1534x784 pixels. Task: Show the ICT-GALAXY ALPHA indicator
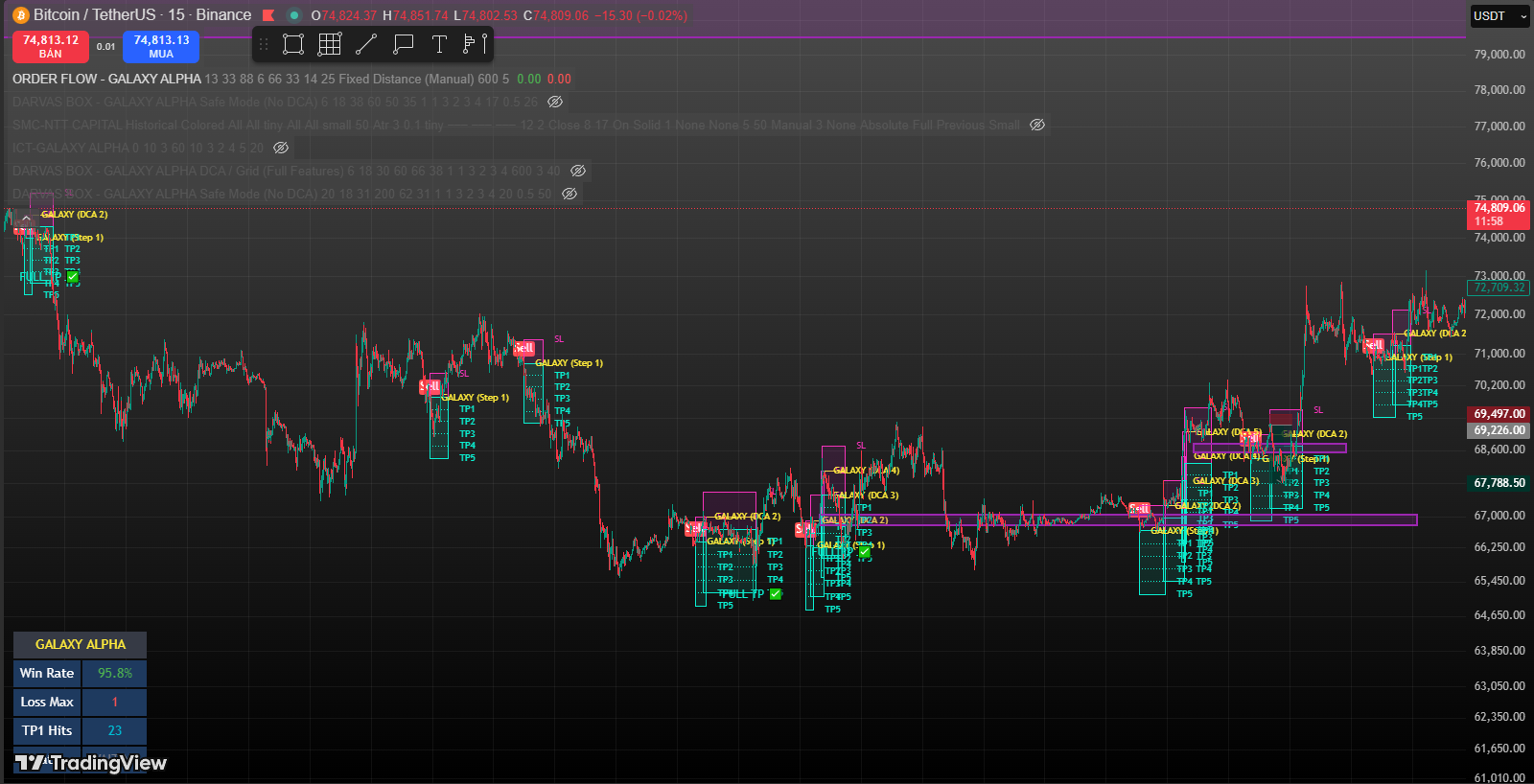(281, 148)
